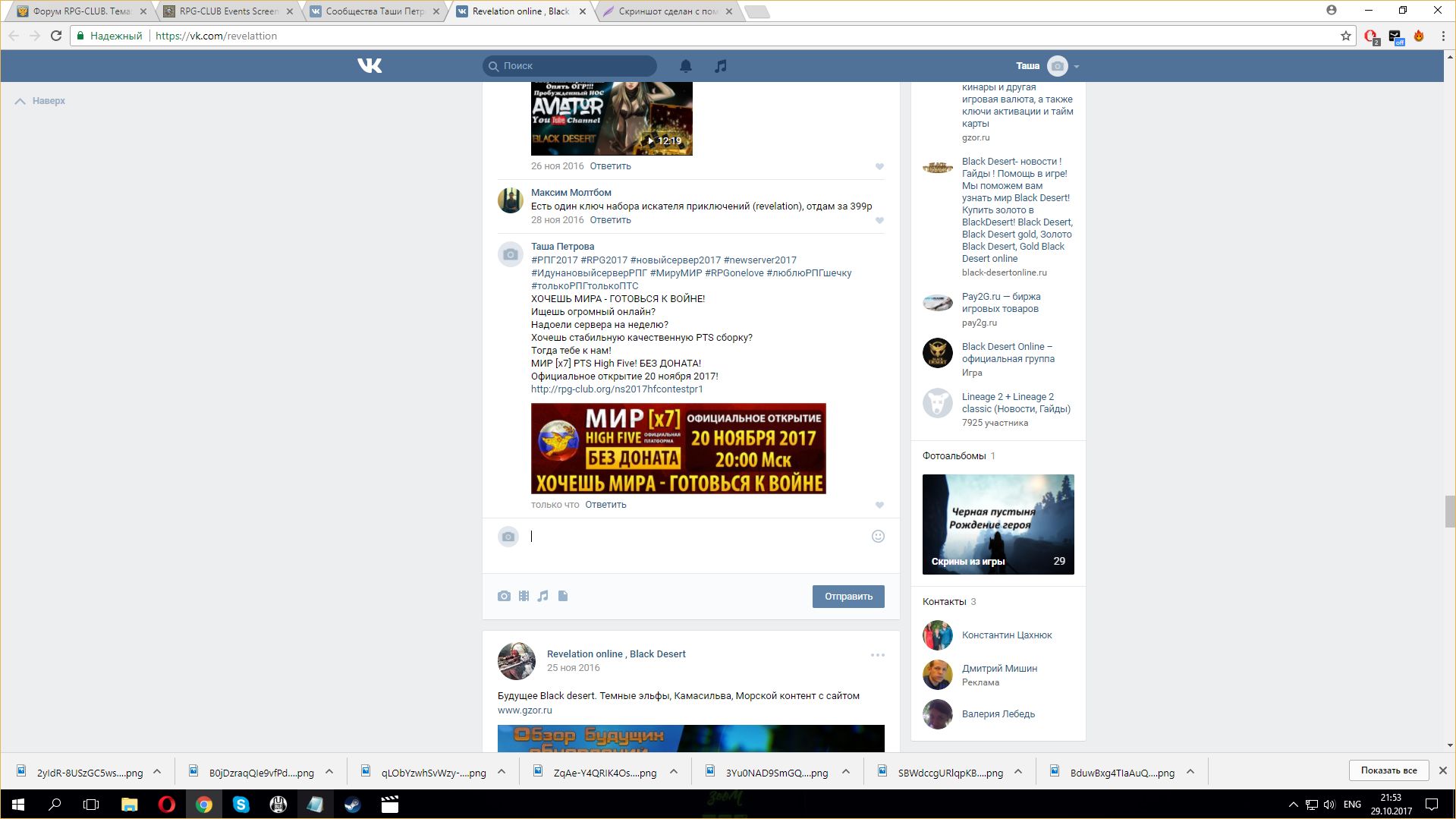Open post options three-dot menu
Image resolution: width=1456 pixels, height=819 pixels.
878,655
